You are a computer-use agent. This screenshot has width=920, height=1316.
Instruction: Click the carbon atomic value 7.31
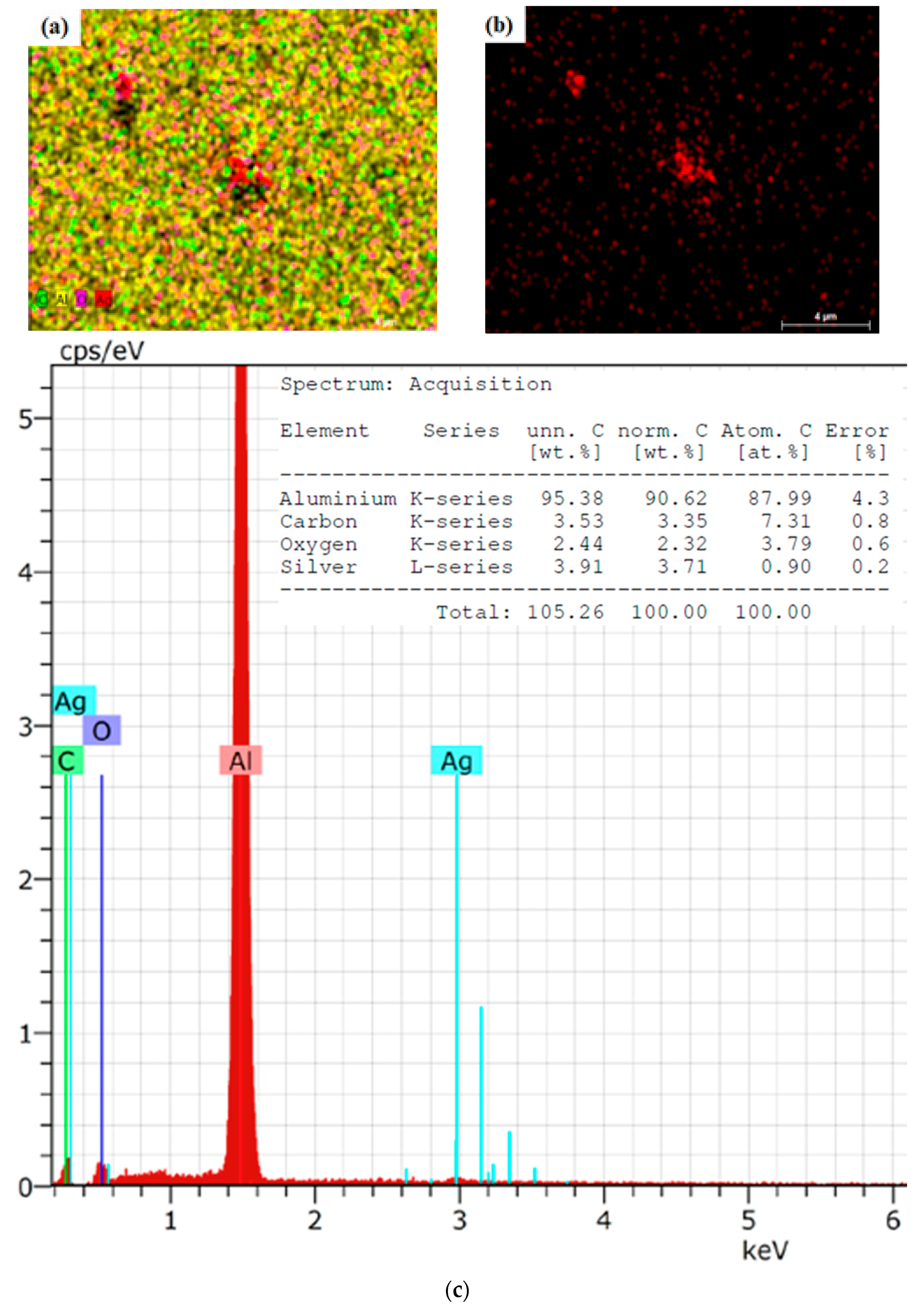coord(786,521)
